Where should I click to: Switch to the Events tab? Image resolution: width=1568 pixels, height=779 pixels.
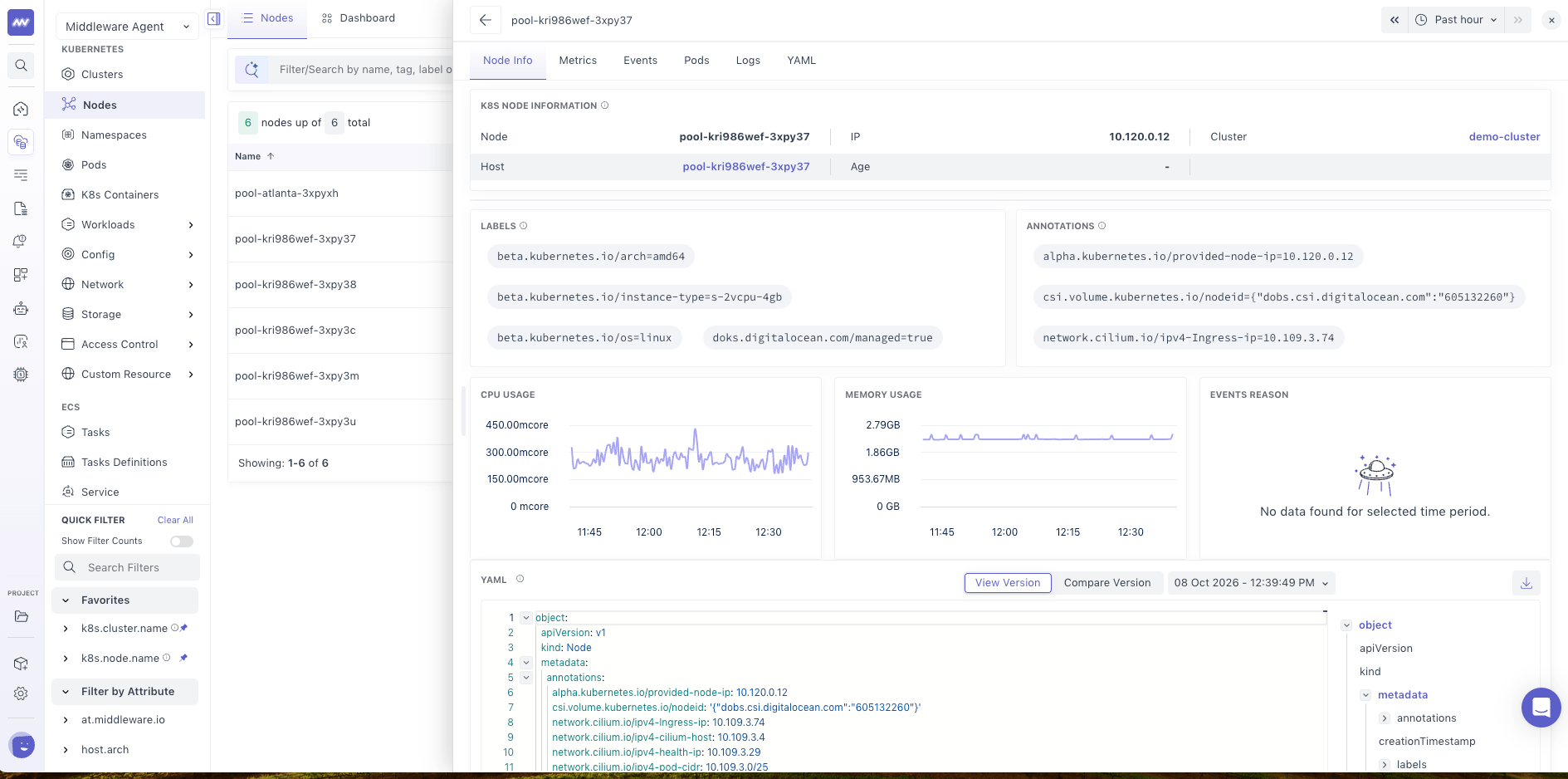(640, 61)
